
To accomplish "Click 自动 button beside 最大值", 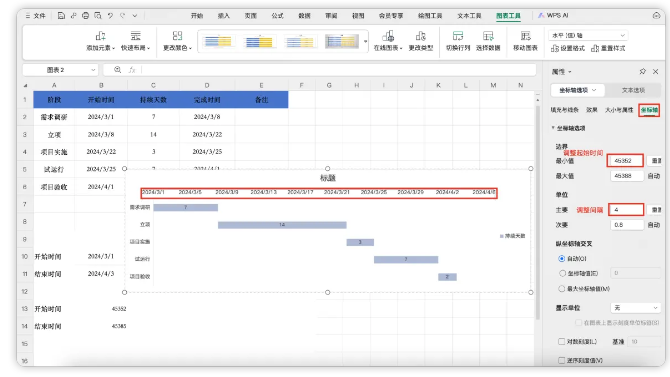I will click(x=654, y=176).
